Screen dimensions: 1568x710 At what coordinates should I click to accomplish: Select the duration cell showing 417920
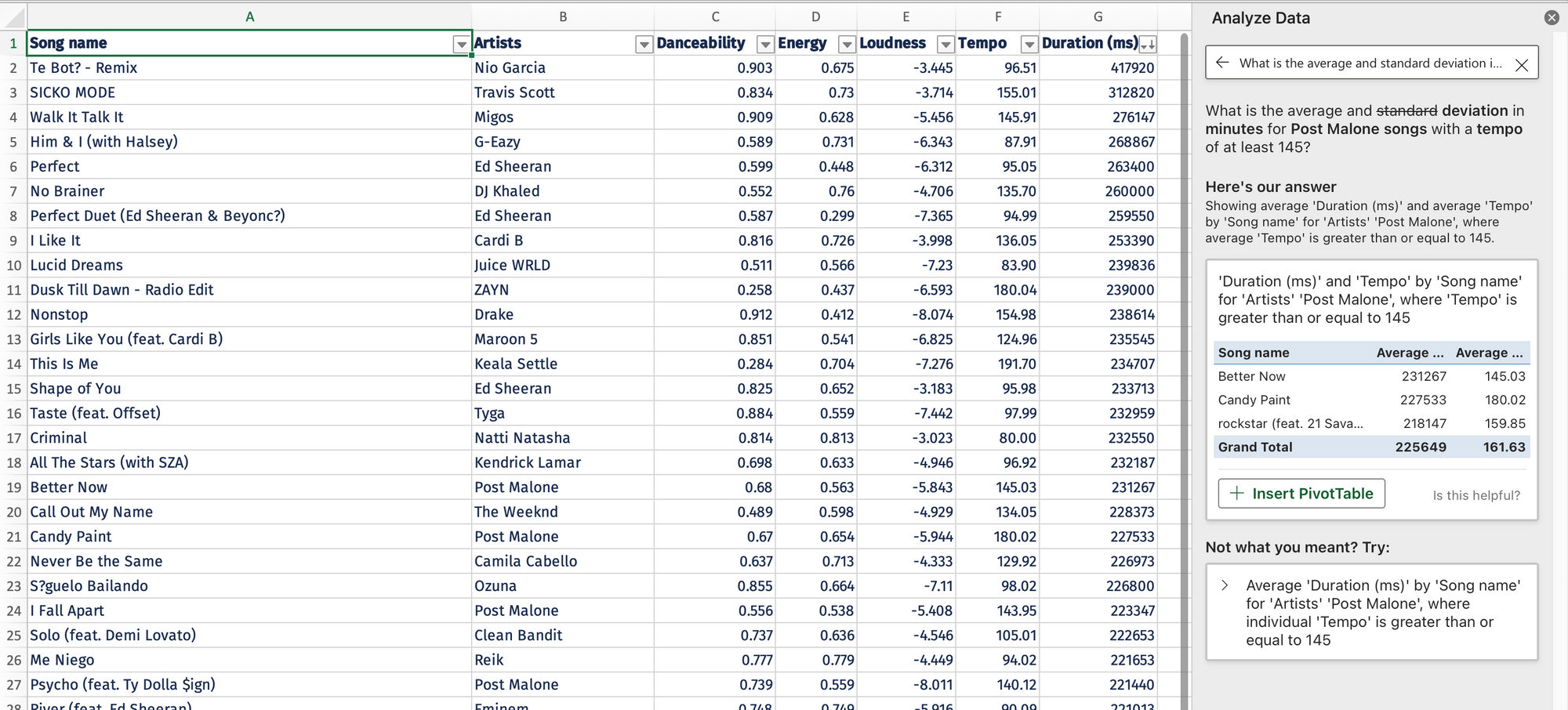1098,68
